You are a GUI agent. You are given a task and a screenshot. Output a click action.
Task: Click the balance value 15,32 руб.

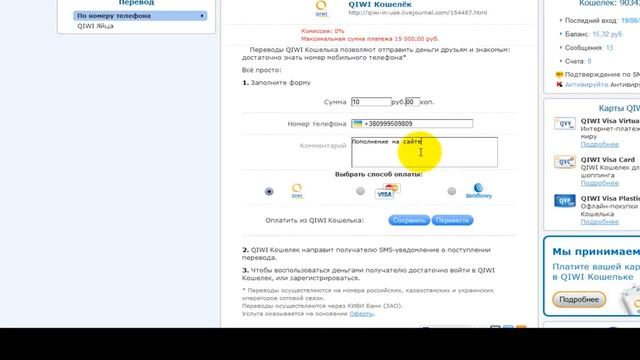[607, 34]
